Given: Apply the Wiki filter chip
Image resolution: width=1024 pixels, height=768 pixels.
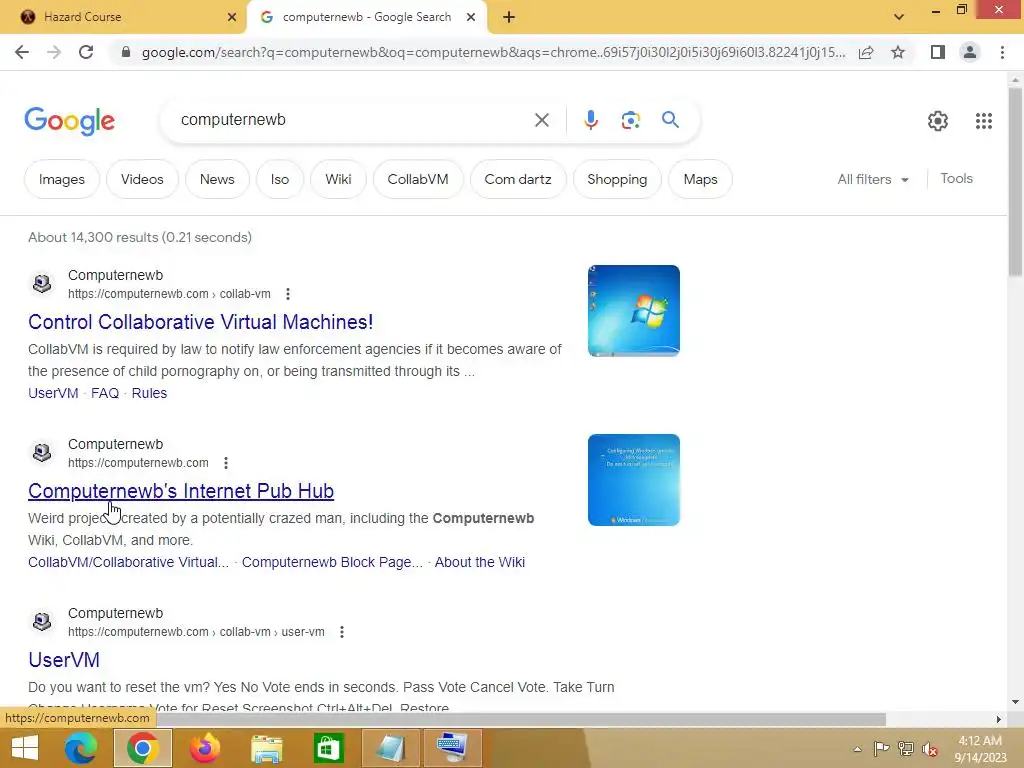Looking at the screenshot, I should click(338, 179).
